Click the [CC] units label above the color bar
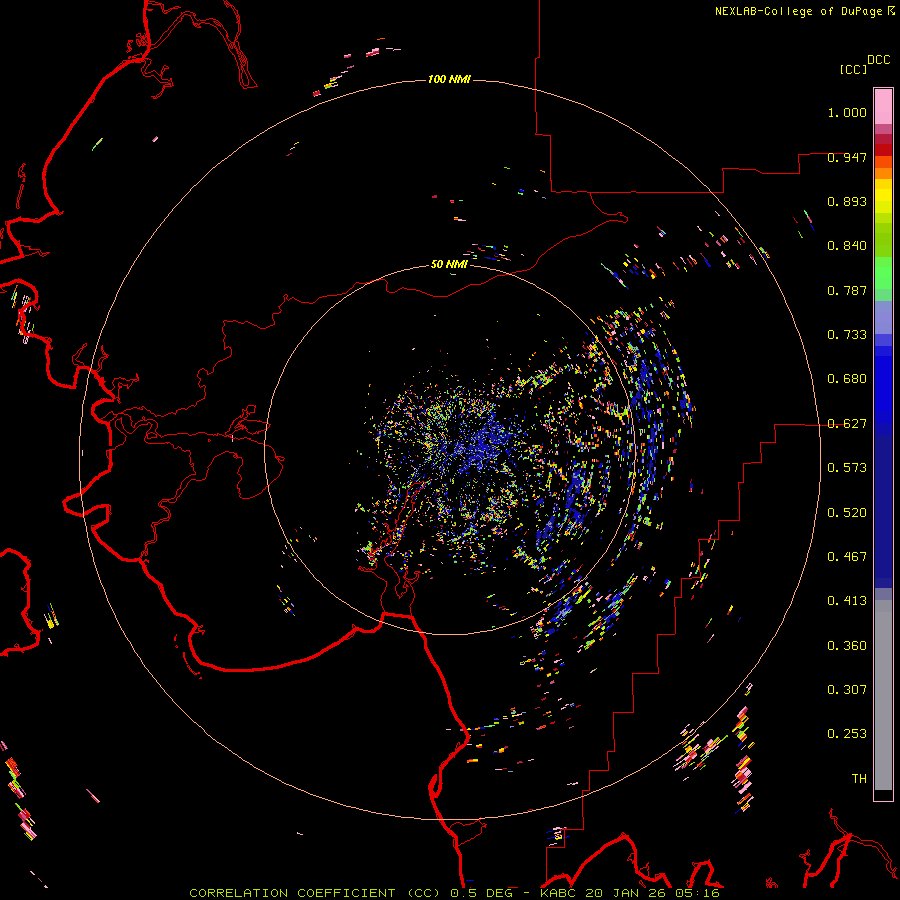The width and height of the screenshot is (900, 900). [x=854, y=69]
